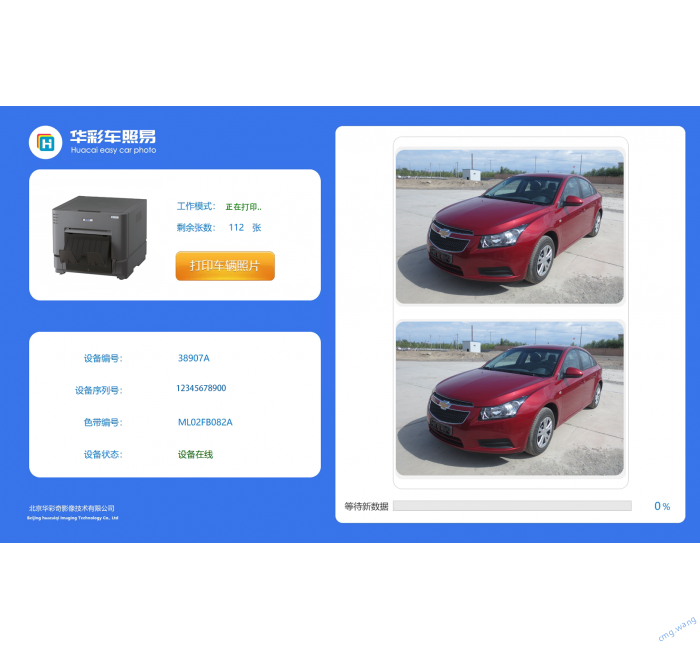This screenshot has width=700, height=650.
Task: Click ribbon number value ML02FB082A
Action: 205,422
